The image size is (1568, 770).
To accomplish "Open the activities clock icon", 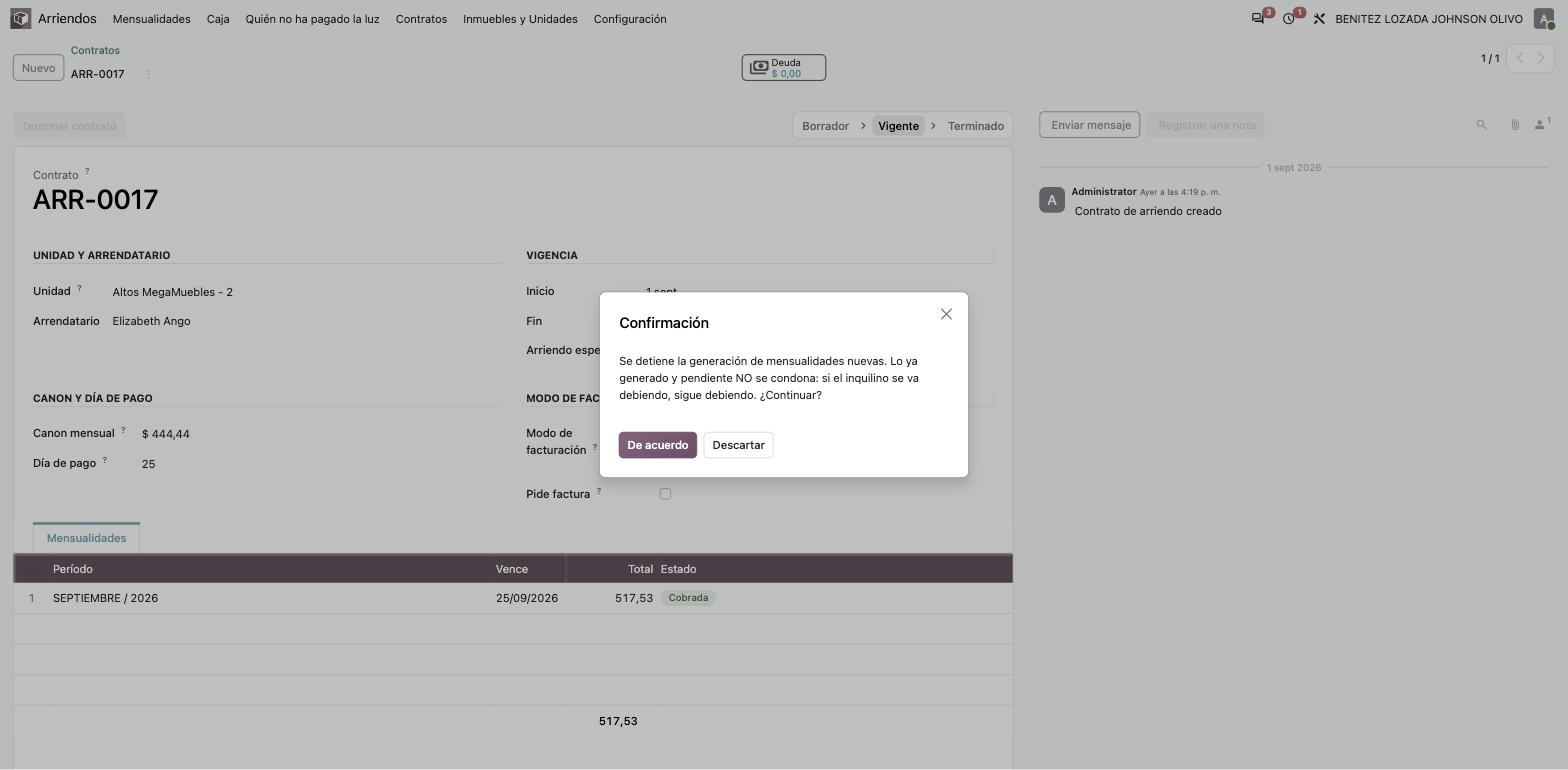I will (1289, 19).
